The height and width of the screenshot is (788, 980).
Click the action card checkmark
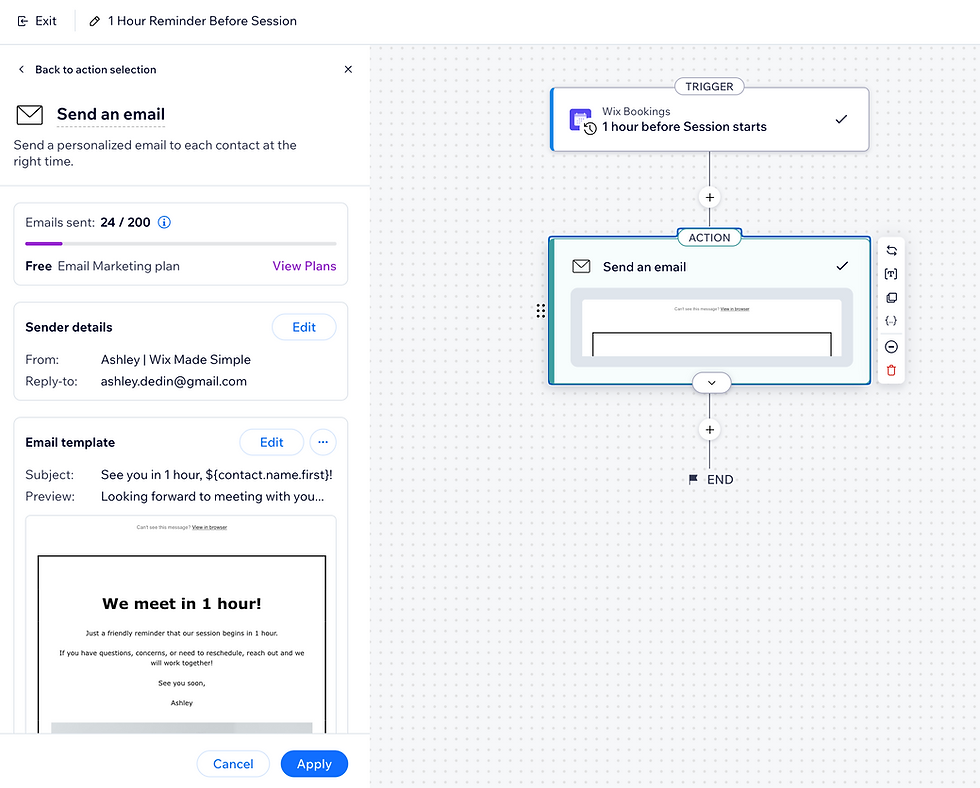click(x=842, y=266)
